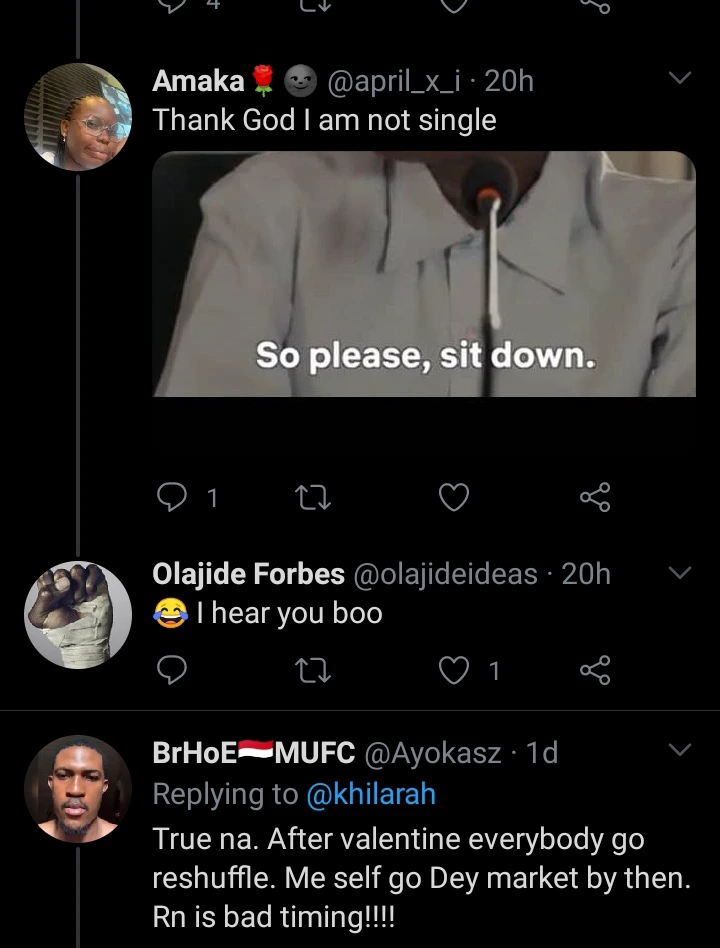Screen dimensions: 720x948
Task: View BrHoE MUFC's profile photo
Action: (78, 790)
